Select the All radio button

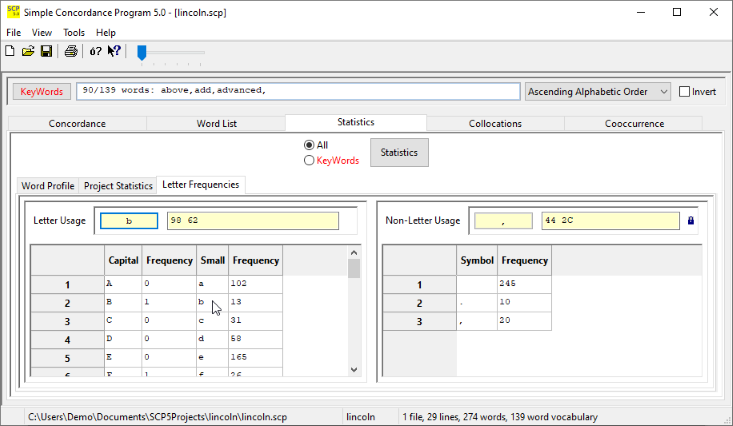[x=309, y=145]
